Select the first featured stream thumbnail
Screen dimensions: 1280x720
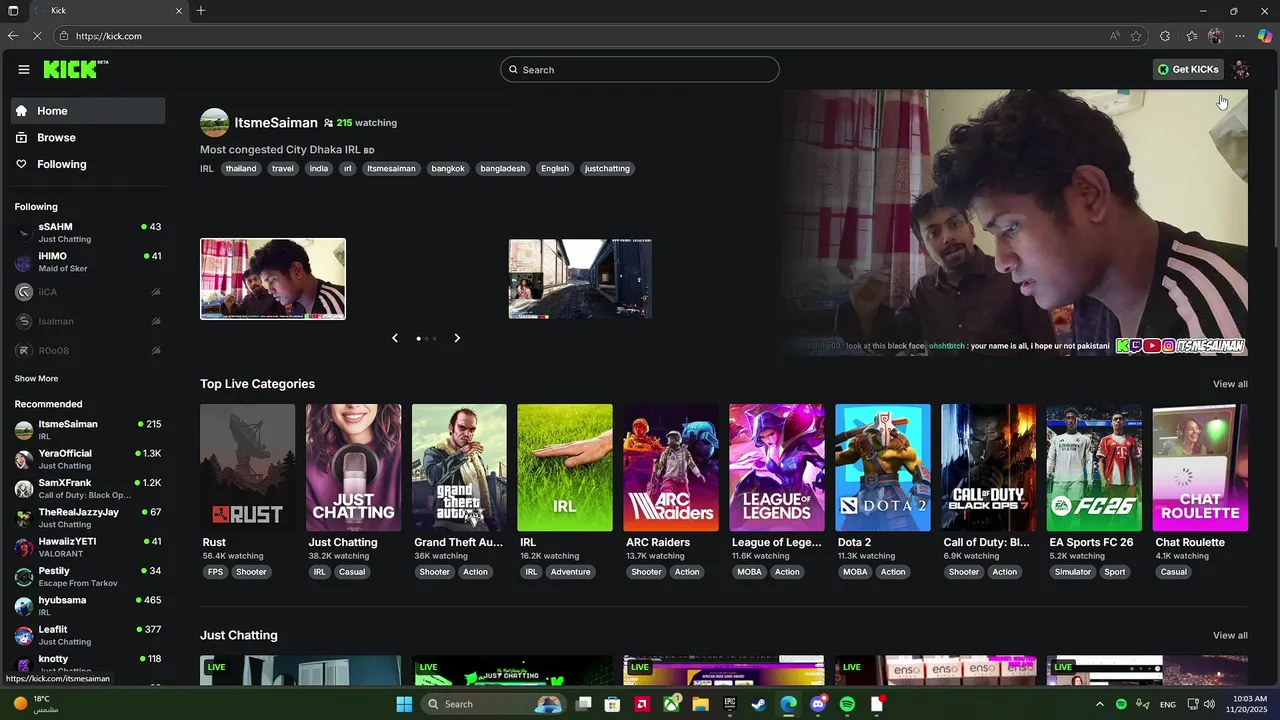pos(273,279)
